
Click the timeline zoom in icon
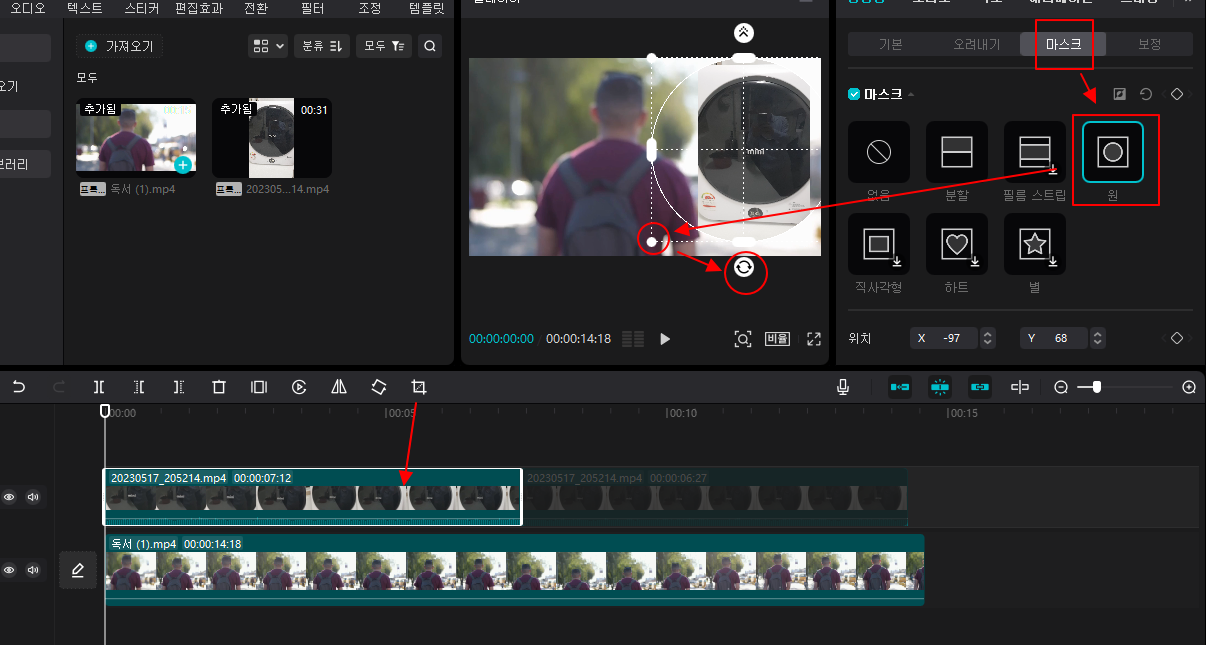[x=1189, y=387]
